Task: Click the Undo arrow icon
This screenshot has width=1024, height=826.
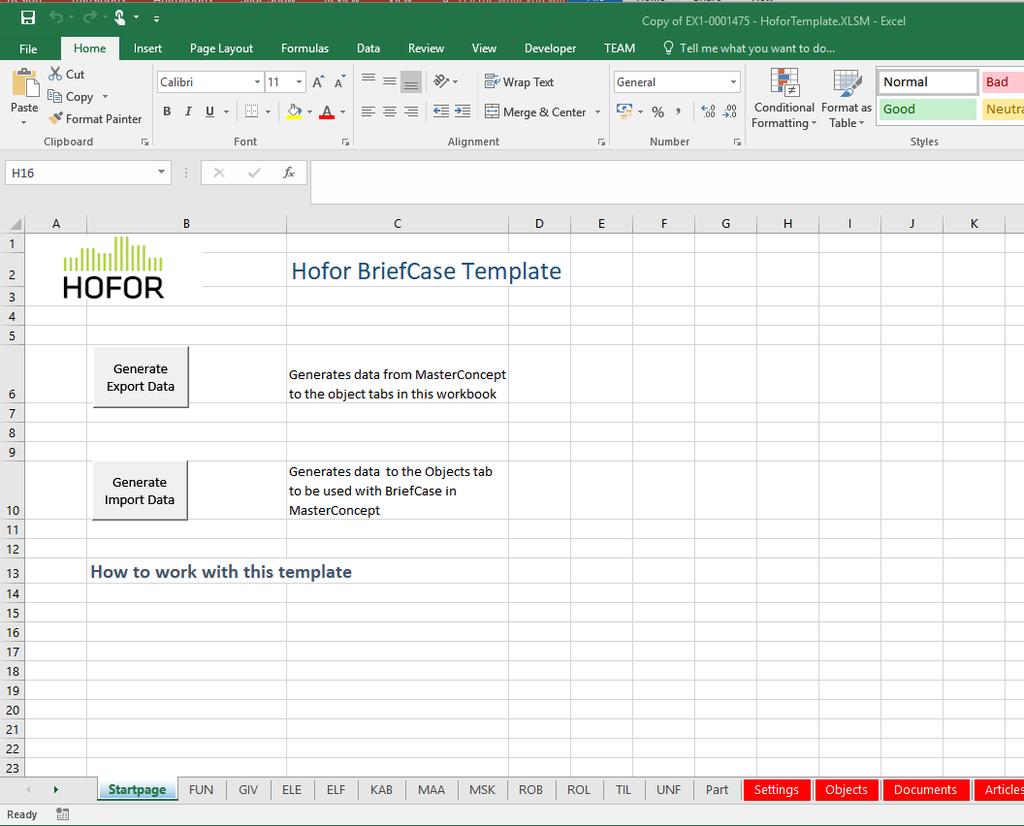Action: click(56, 18)
